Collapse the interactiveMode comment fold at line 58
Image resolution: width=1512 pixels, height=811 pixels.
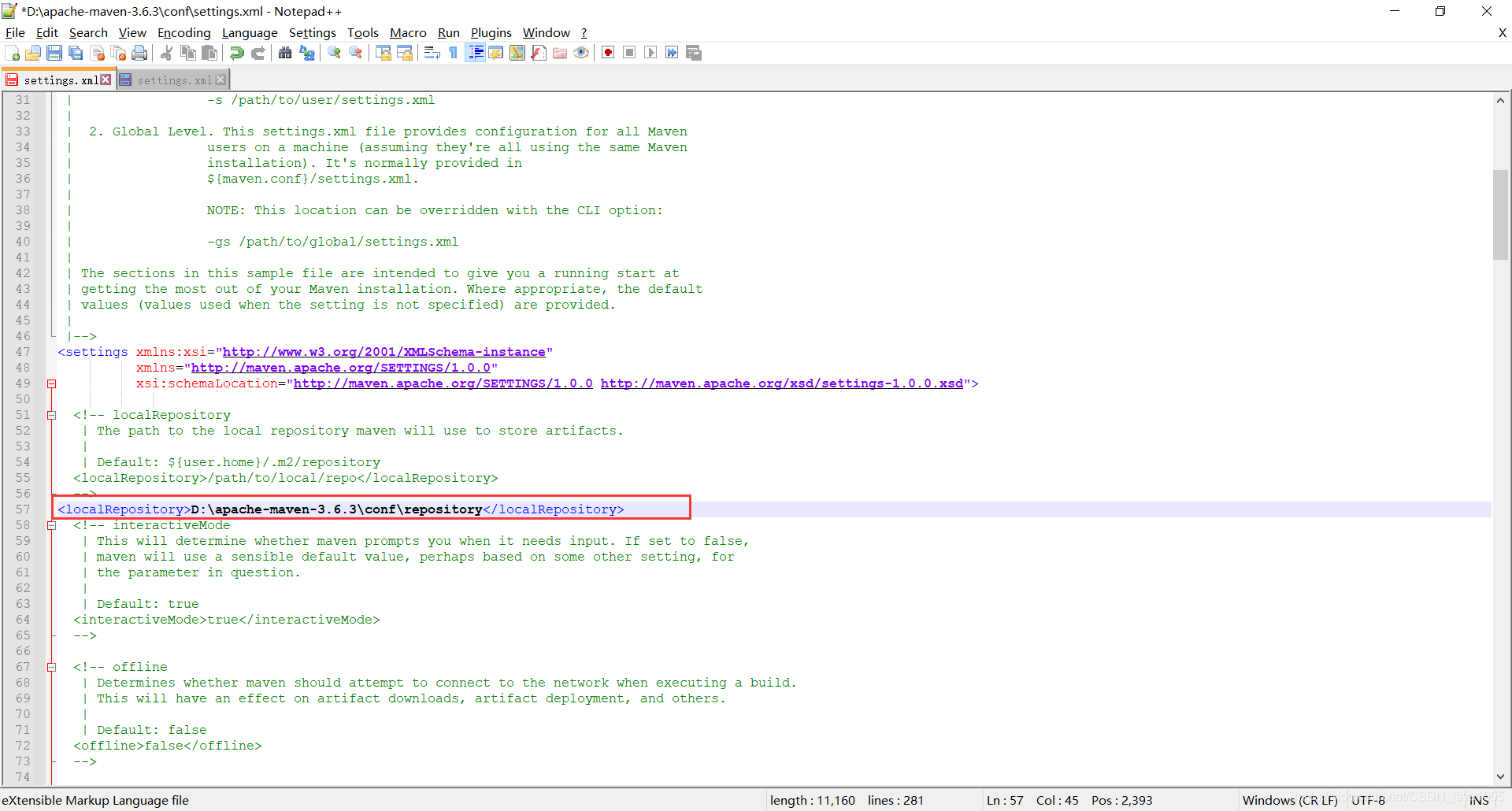point(52,525)
